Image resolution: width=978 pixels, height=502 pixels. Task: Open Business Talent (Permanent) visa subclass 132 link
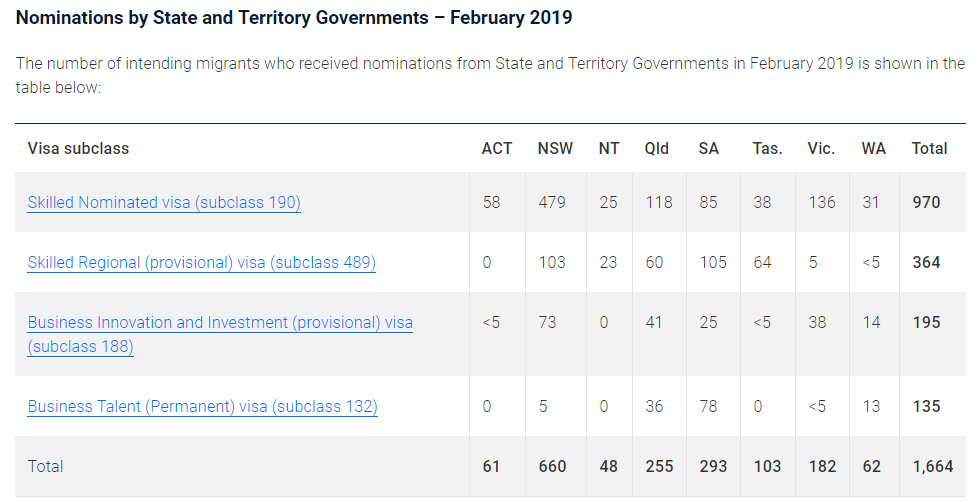(x=202, y=407)
